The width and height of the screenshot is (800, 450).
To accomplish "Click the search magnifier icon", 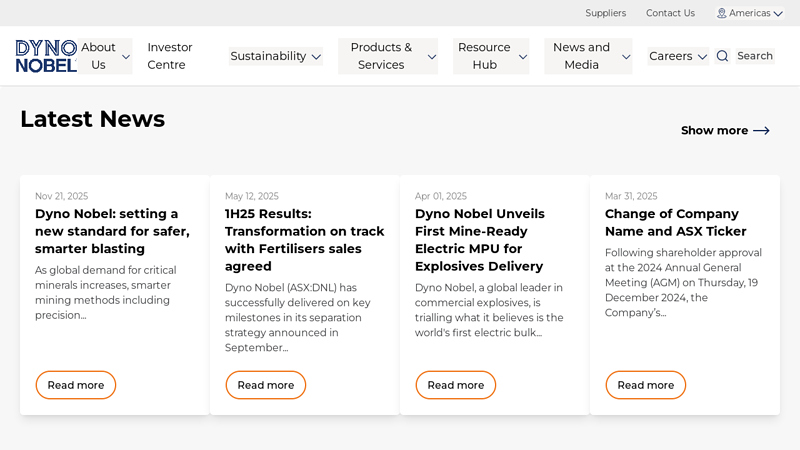I will click(x=722, y=56).
